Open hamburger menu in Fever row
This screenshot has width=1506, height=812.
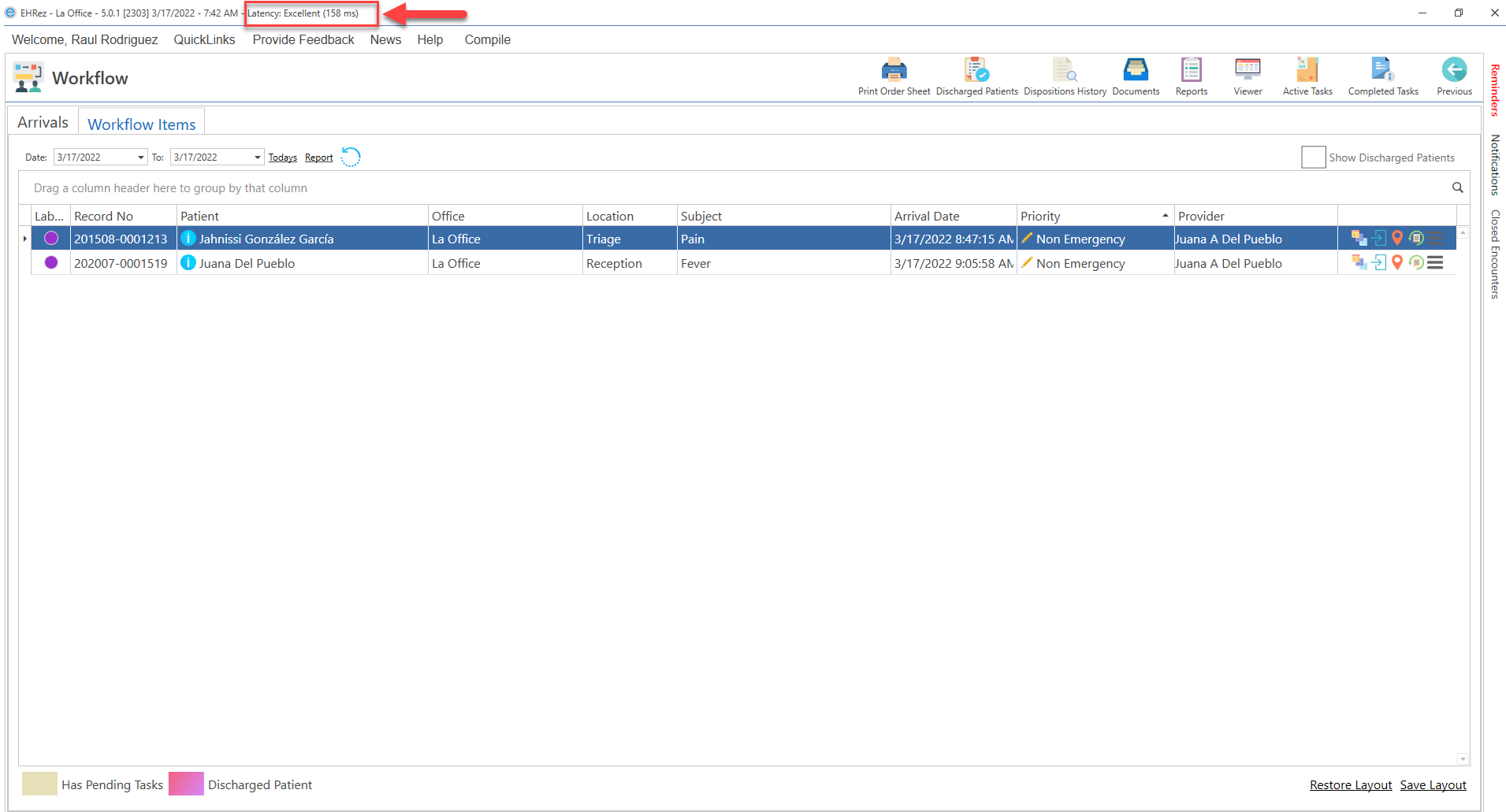[1435, 262]
